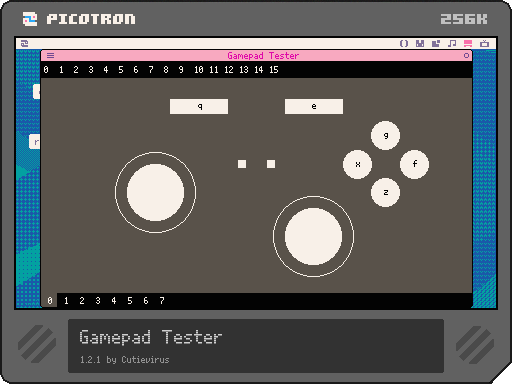512x384 pixels.
Task: Select player 2 in bottom row
Action: (x=82, y=301)
